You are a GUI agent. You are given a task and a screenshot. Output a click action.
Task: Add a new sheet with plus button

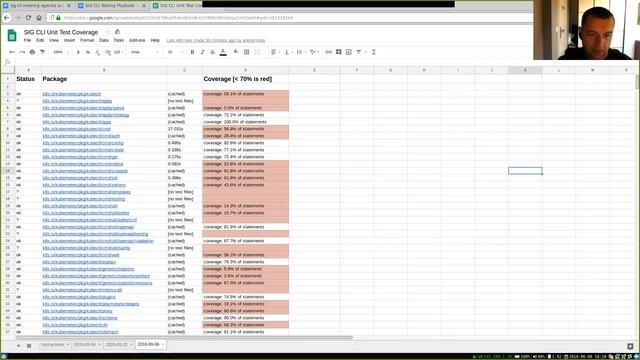coord(18,345)
